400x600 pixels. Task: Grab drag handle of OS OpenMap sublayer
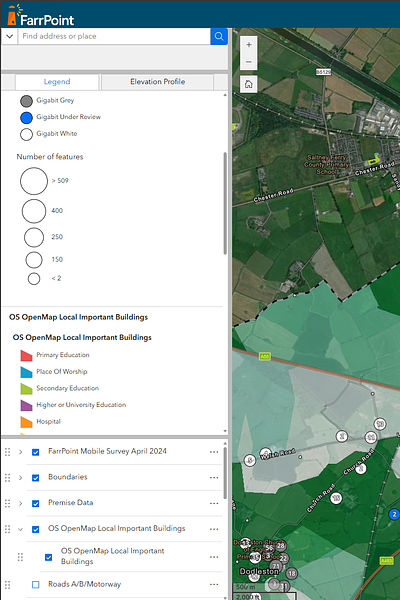(20, 557)
